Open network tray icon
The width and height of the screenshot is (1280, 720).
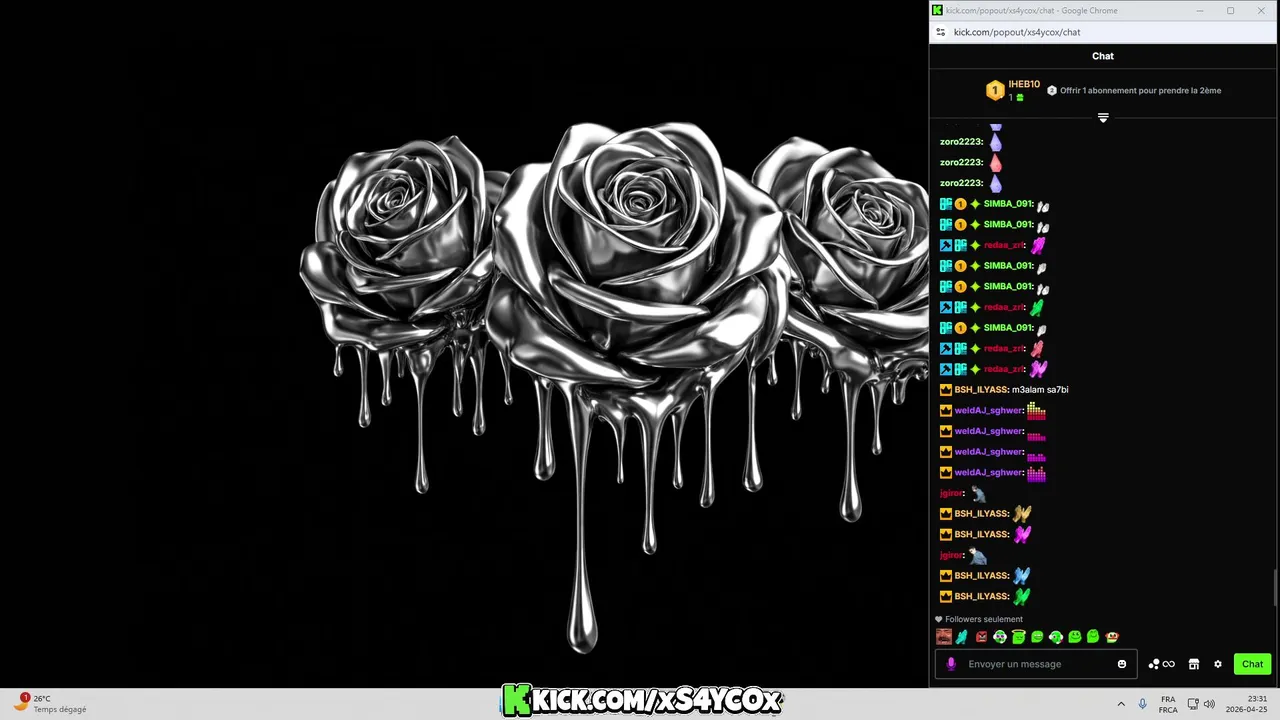pyautogui.click(x=1193, y=704)
